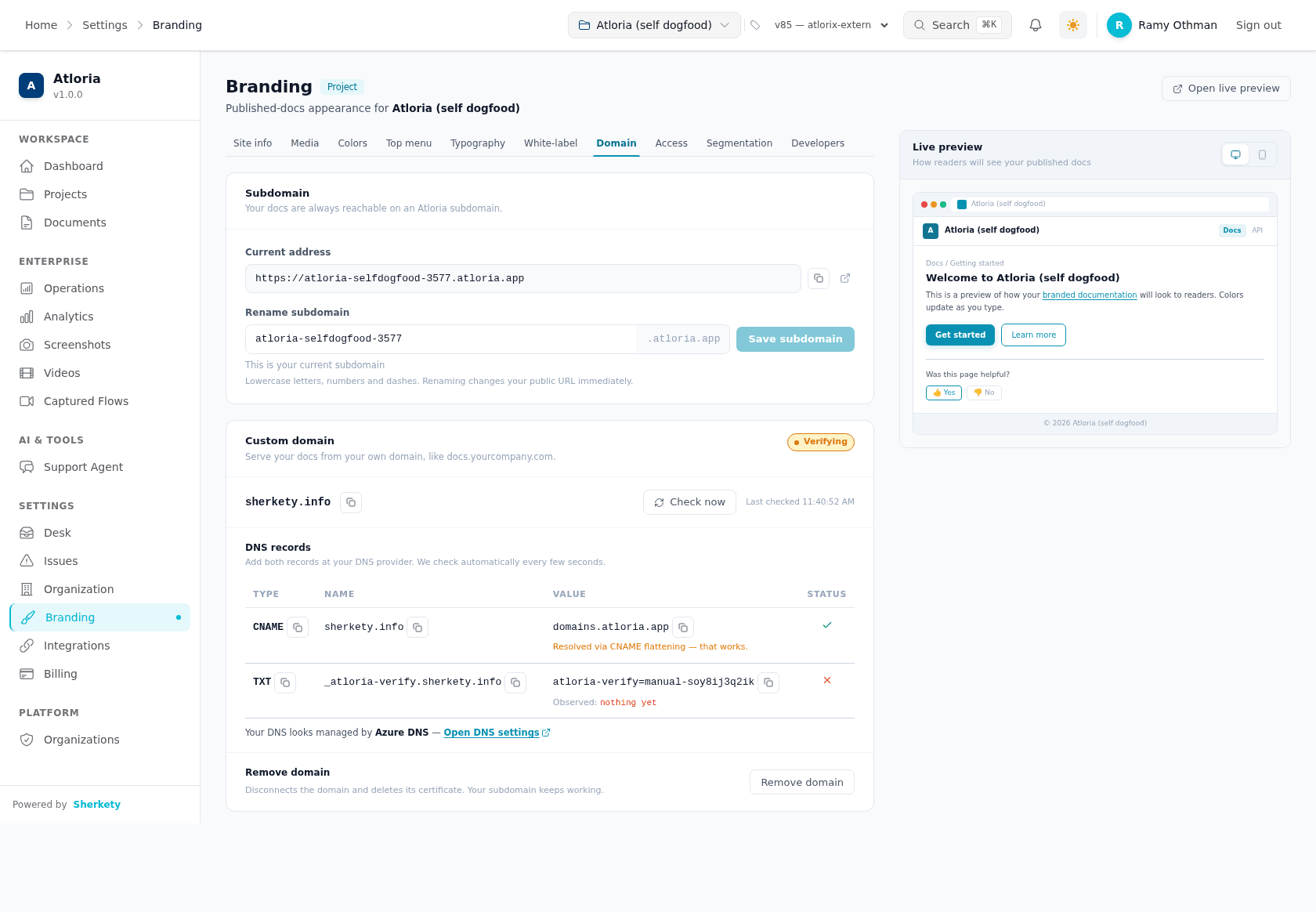
Task: Open Screenshots in the sidebar
Action: point(100,345)
